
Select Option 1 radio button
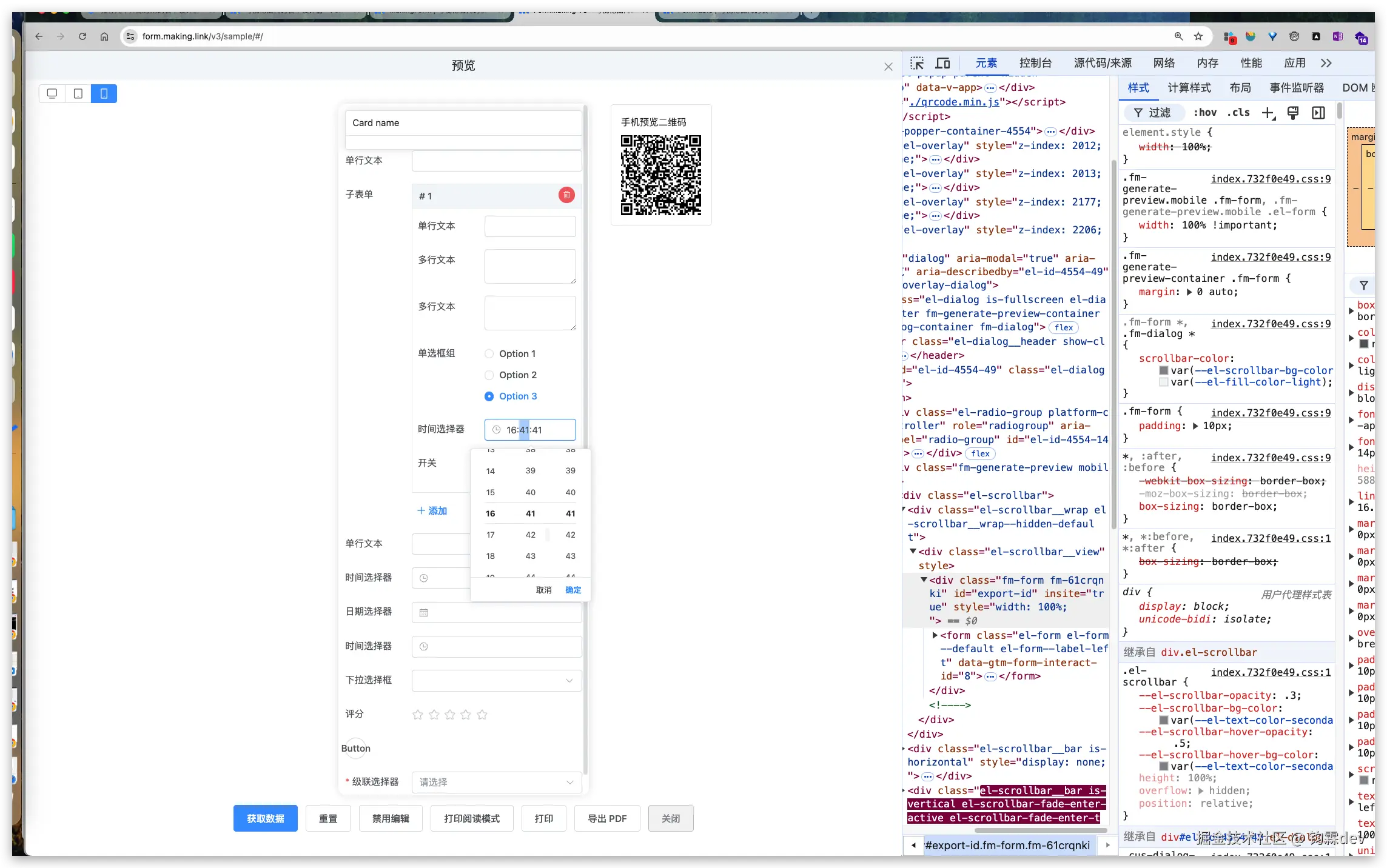click(x=489, y=354)
